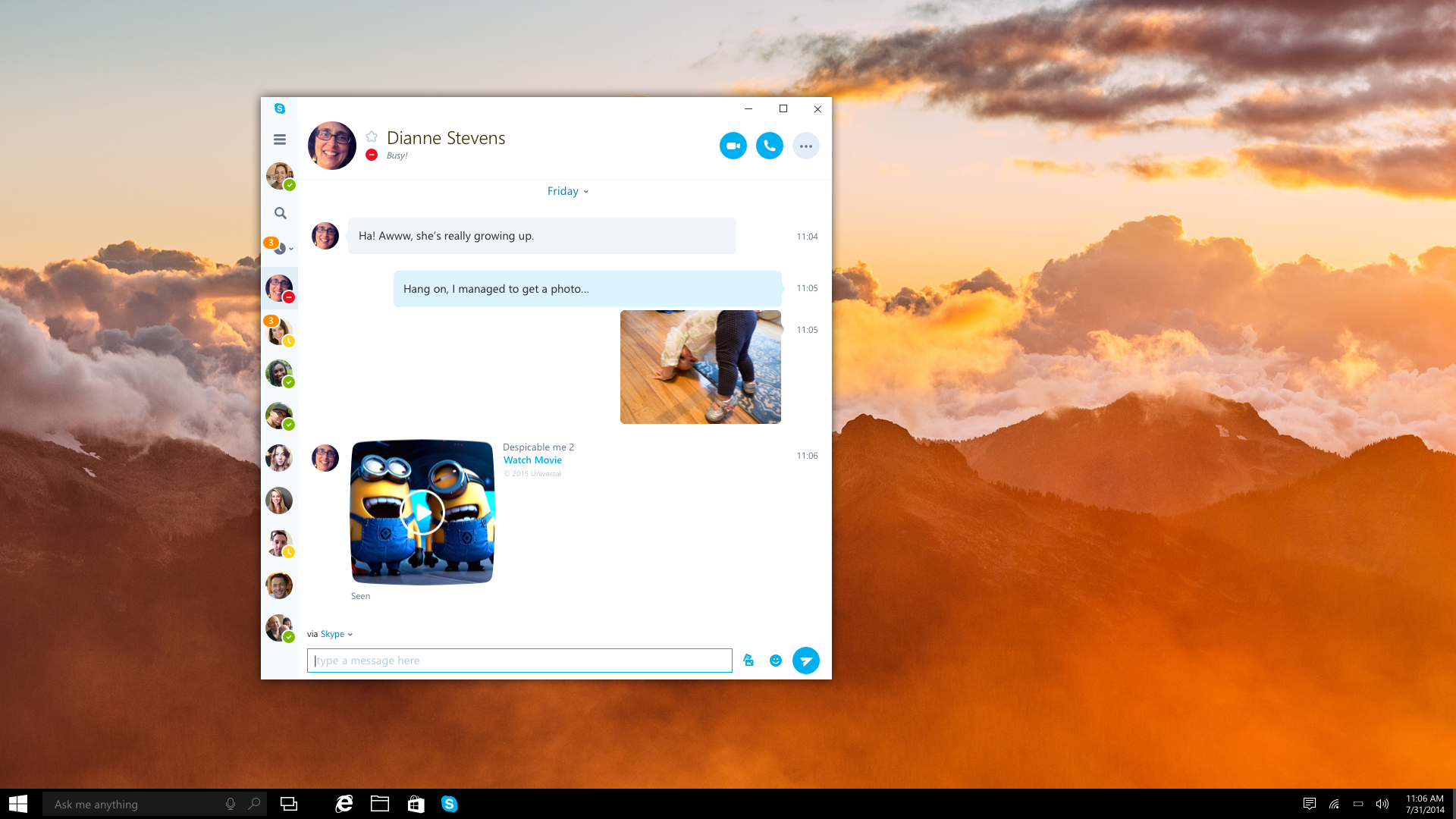Open the shared photo of the child

pyautogui.click(x=700, y=366)
